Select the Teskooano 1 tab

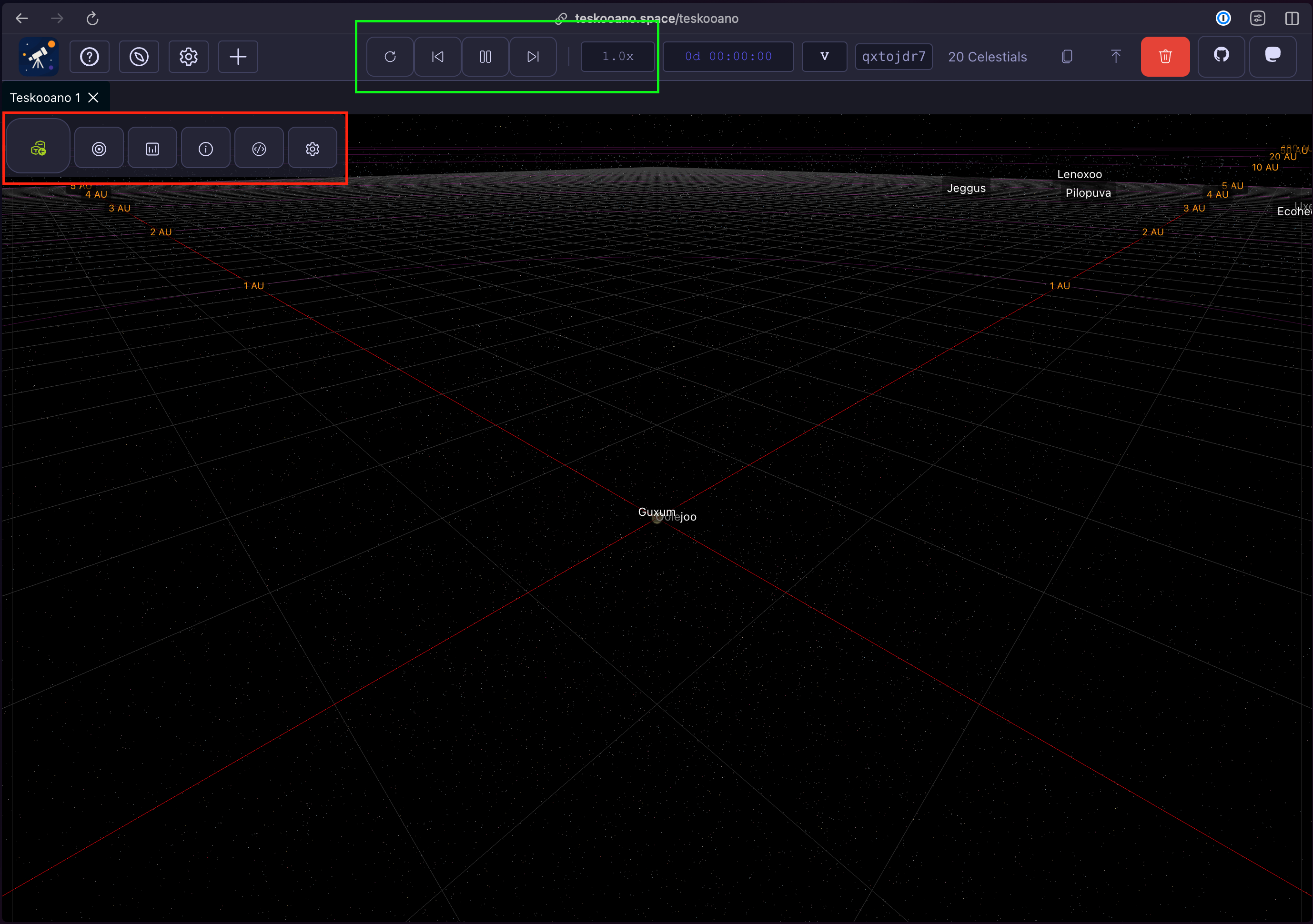point(45,98)
